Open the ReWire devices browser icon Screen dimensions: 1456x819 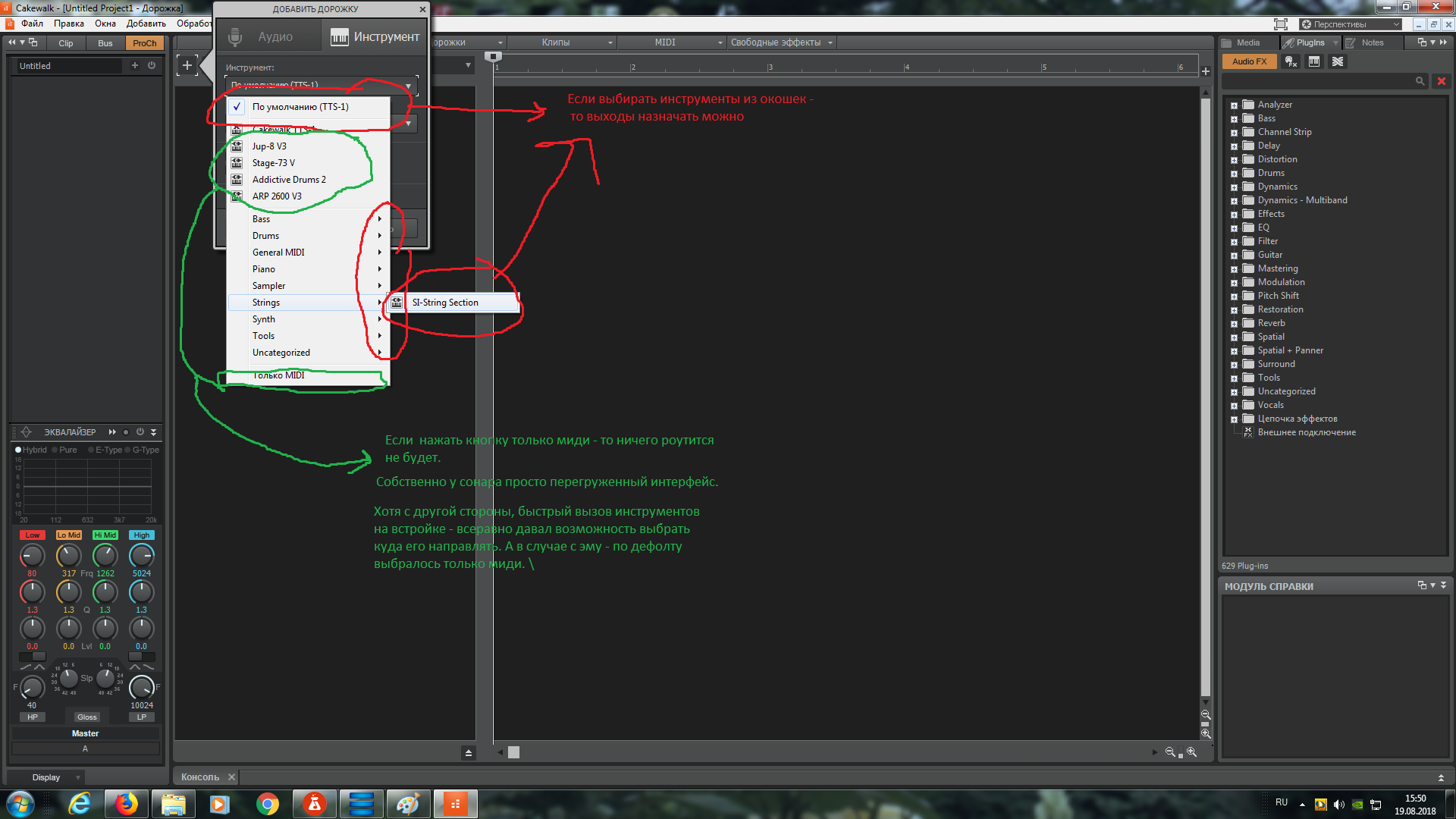click(1338, 61)
